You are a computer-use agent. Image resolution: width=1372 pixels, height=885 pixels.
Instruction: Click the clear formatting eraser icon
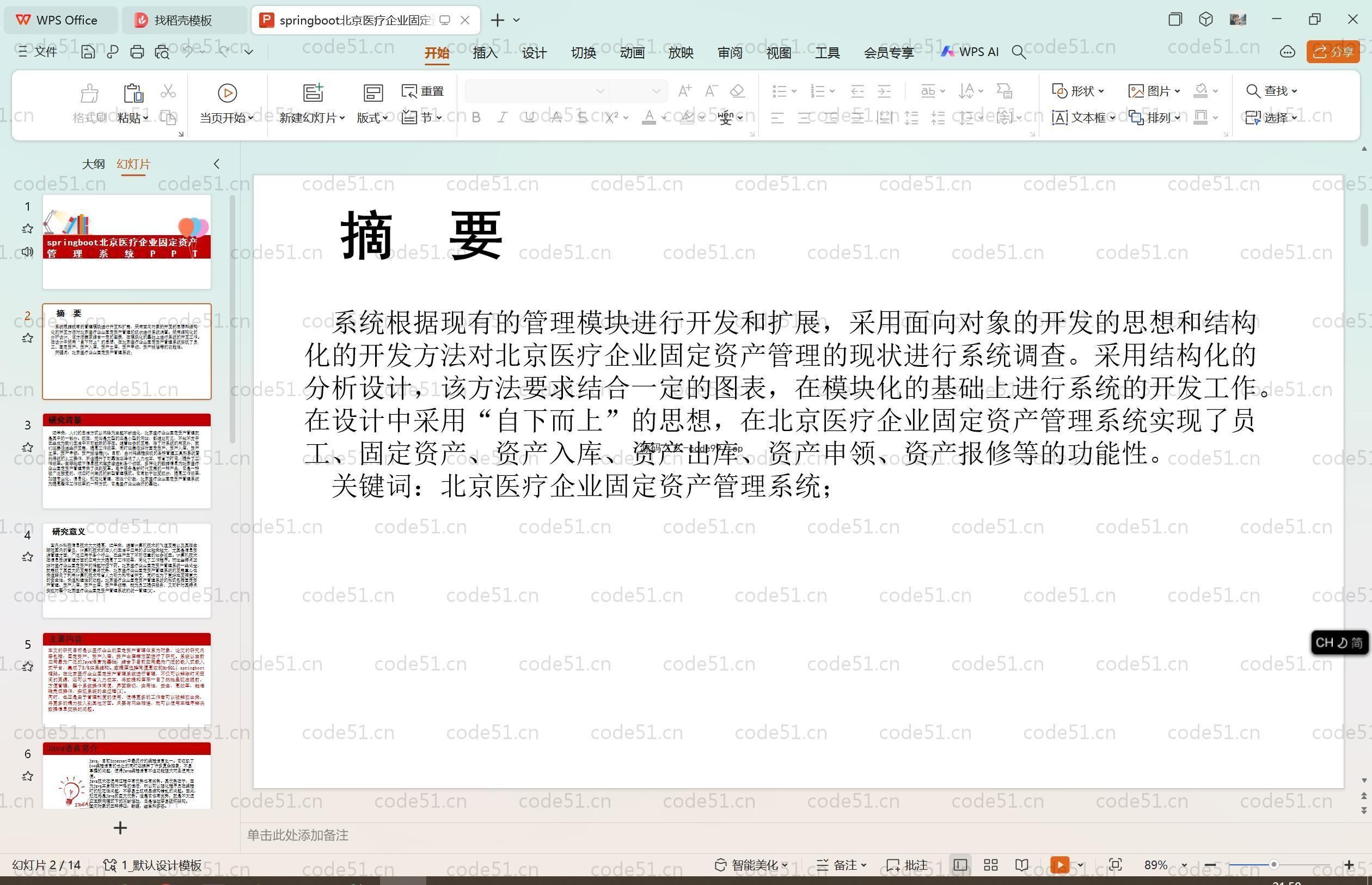[737, 91]
